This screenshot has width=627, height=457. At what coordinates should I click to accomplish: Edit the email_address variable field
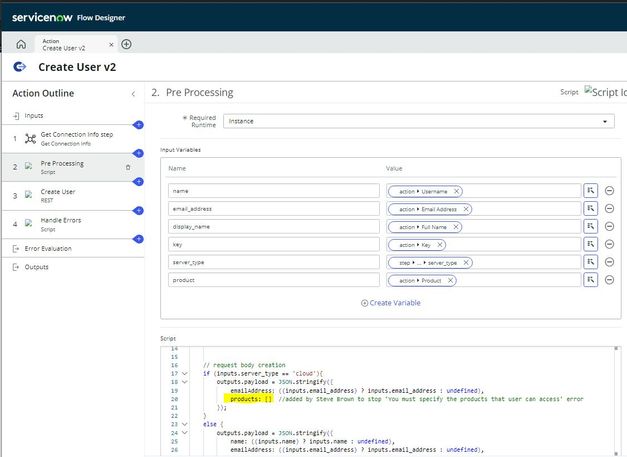click(274, 209)
